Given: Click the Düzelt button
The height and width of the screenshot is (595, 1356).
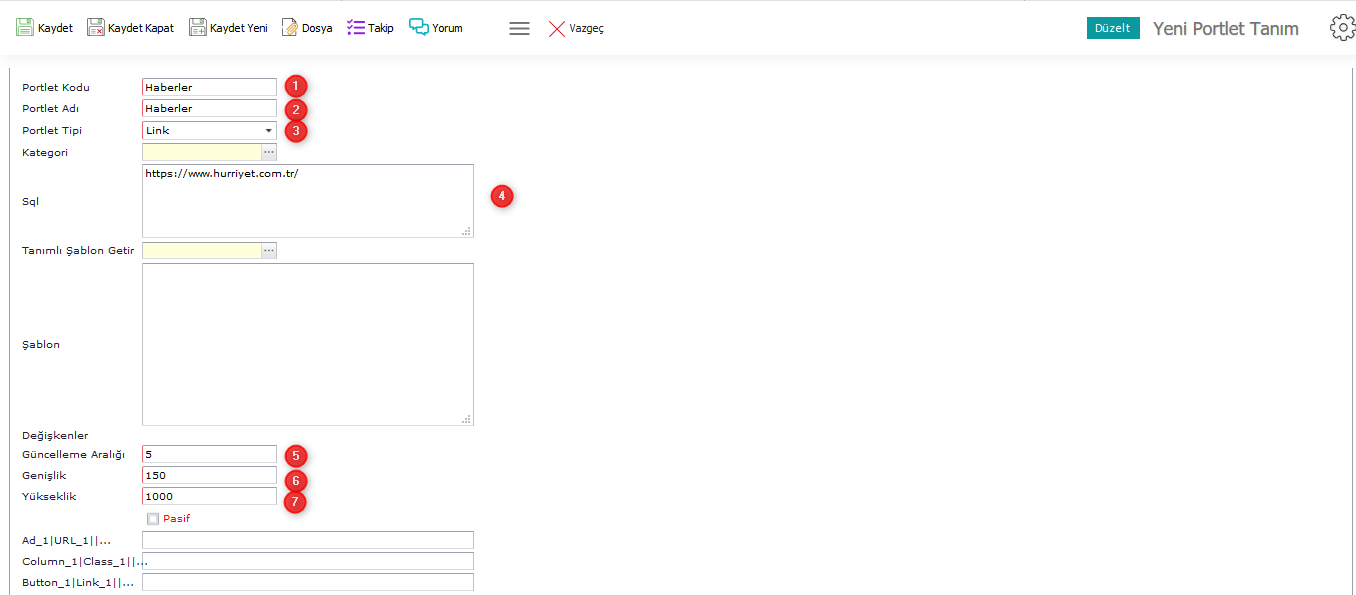Looking at the screenshot, I should point(1112,28).
